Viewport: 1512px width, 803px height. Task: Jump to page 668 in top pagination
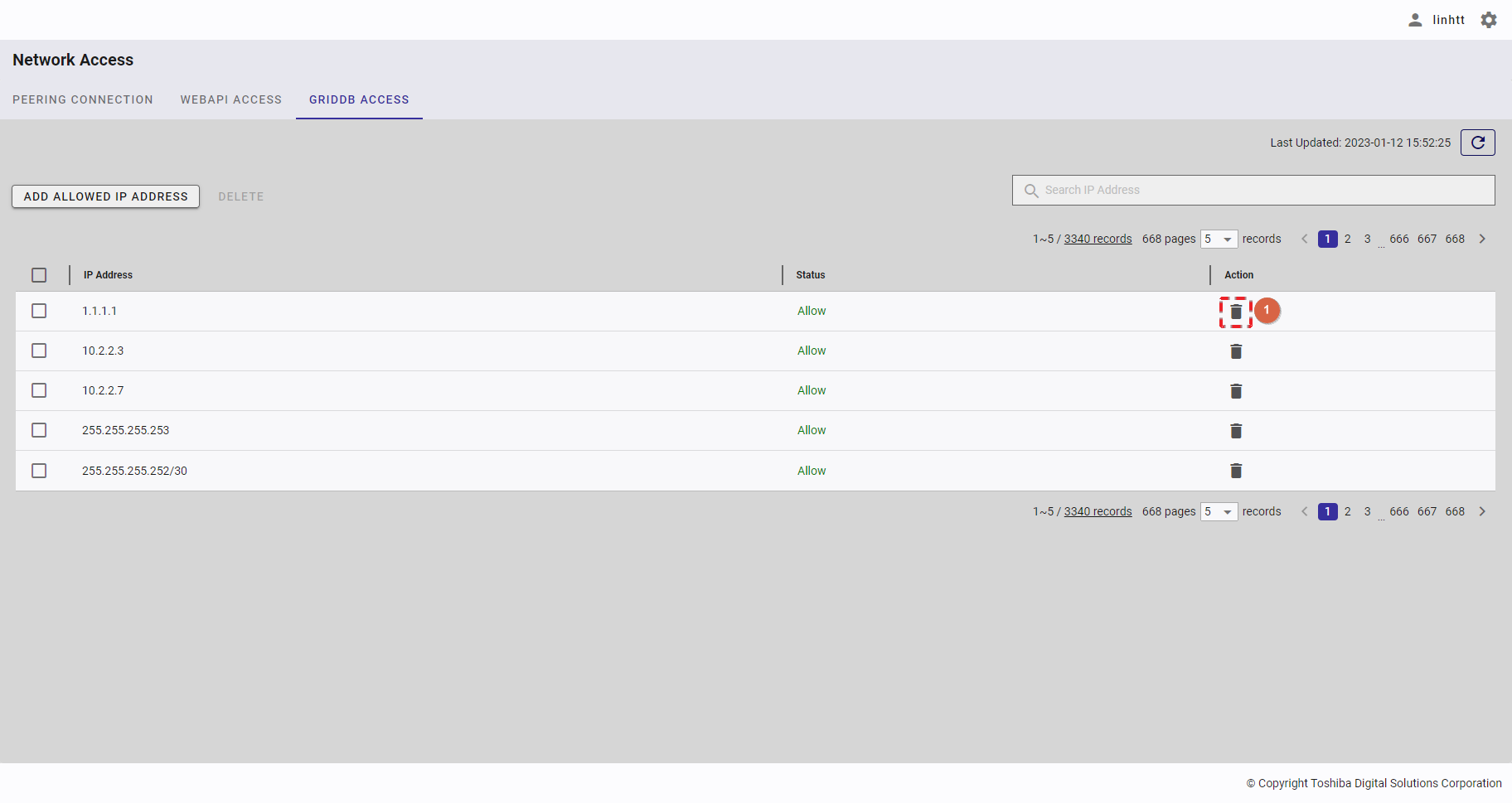(1455, 239)
